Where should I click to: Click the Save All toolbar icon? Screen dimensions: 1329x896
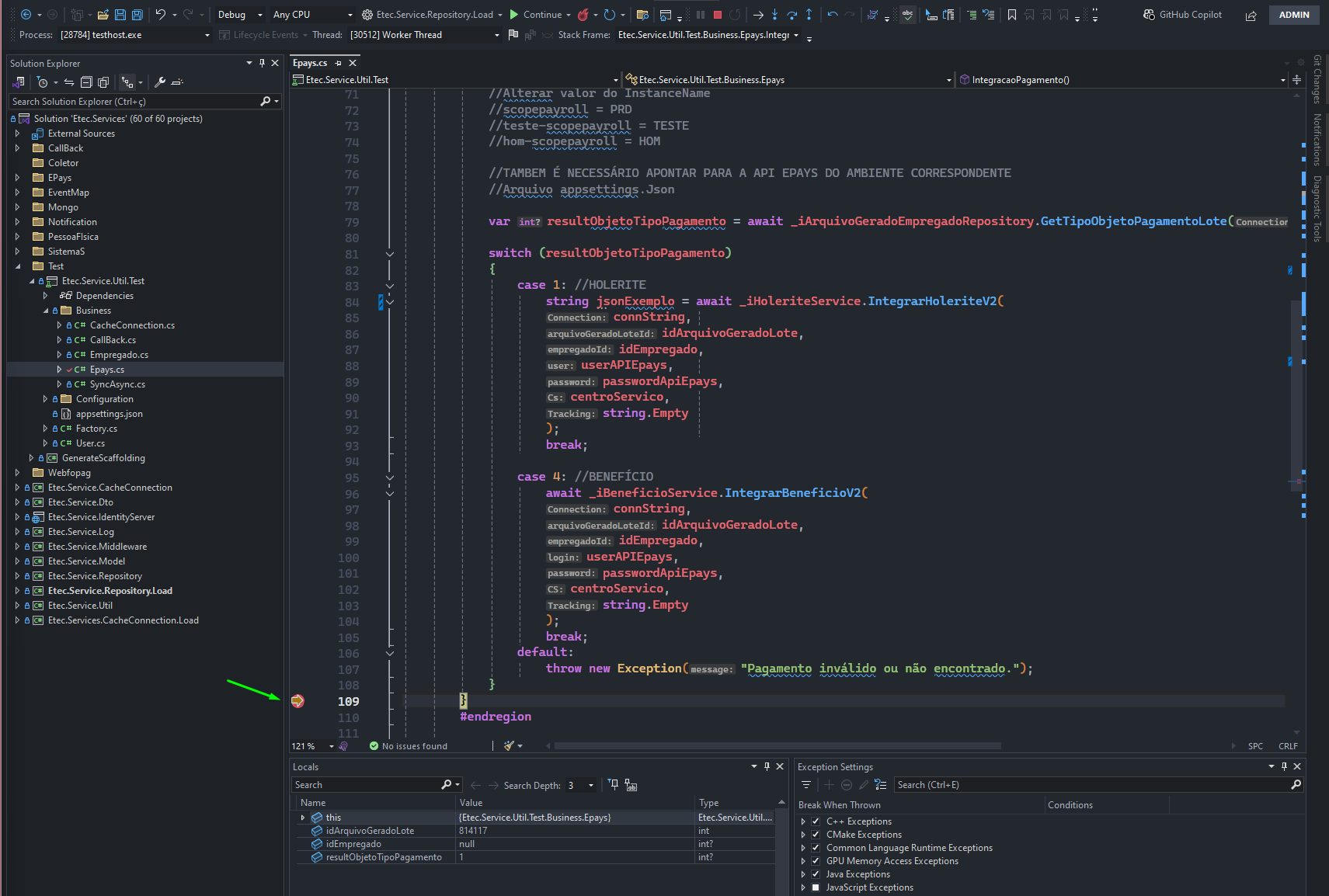pyautogui.click(x=137, y=15)
